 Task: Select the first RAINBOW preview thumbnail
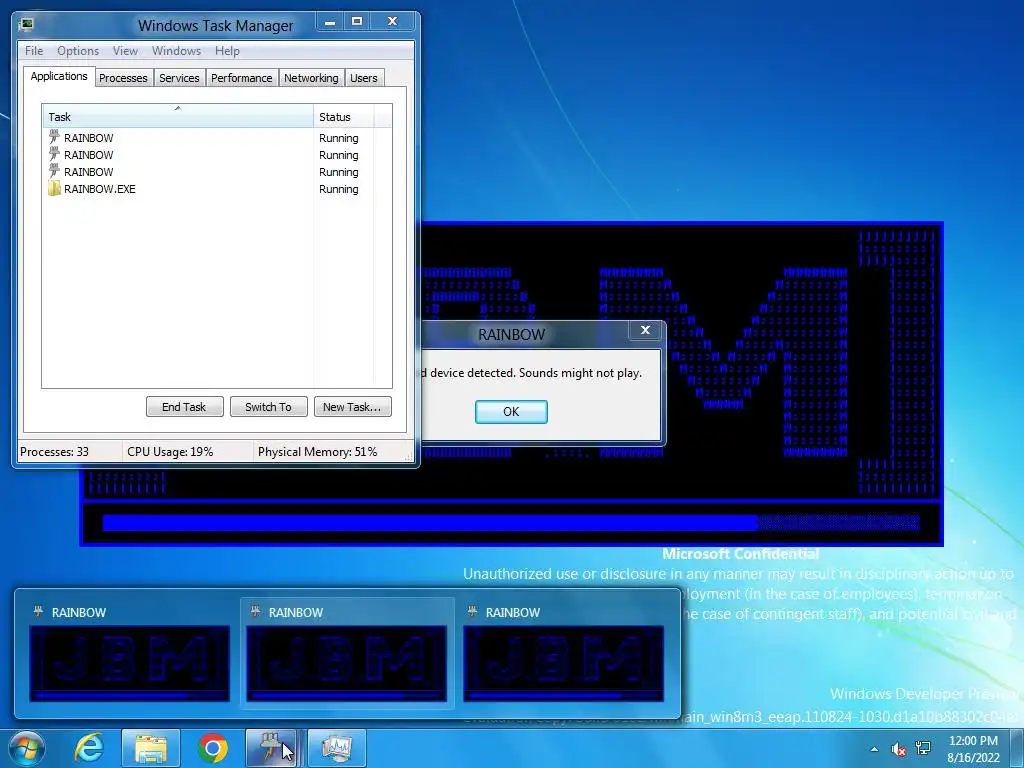point(129,653)
